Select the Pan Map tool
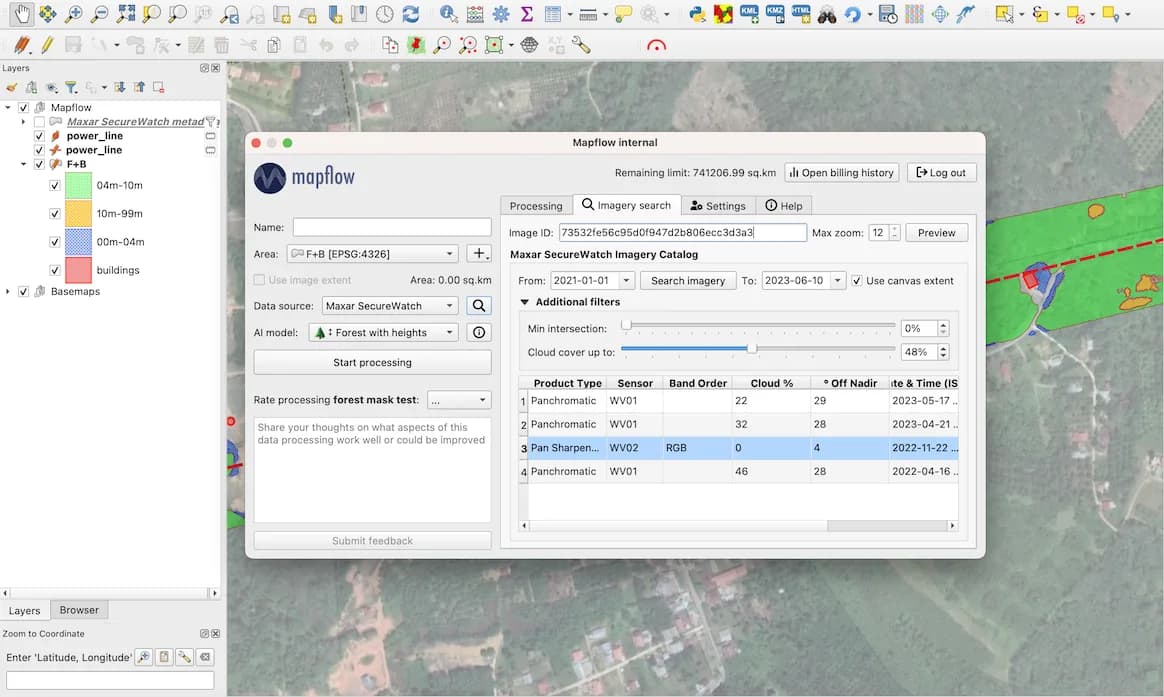The image size is (1164, 697). point(22,14)
